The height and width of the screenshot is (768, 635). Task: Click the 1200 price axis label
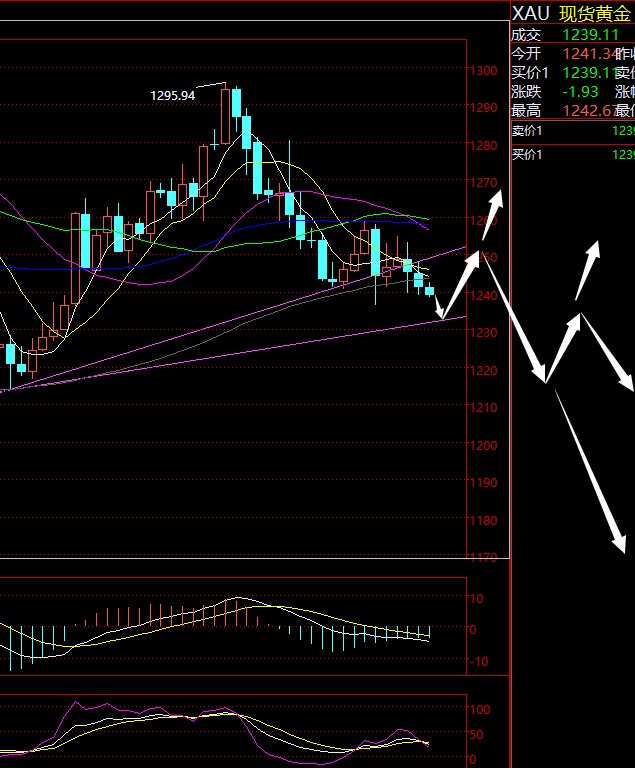tap(484, 445)
